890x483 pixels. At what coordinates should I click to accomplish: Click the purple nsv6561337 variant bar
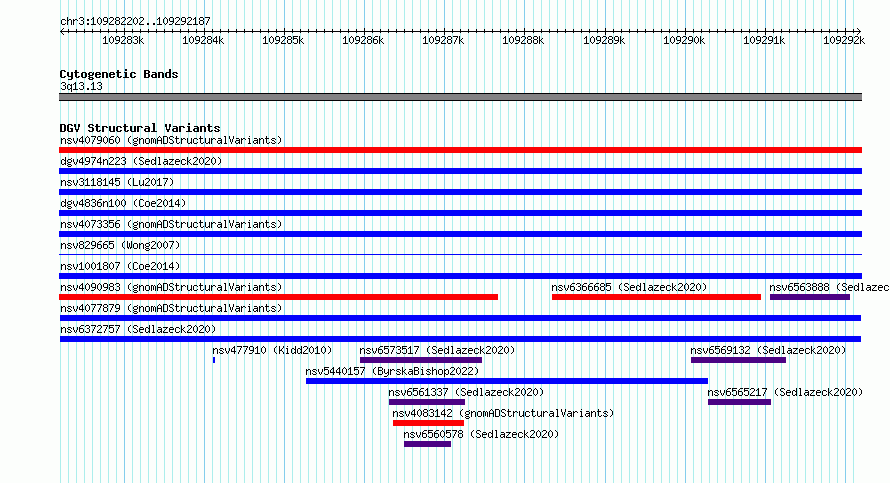pyautogui.click(x=427, y=402)
